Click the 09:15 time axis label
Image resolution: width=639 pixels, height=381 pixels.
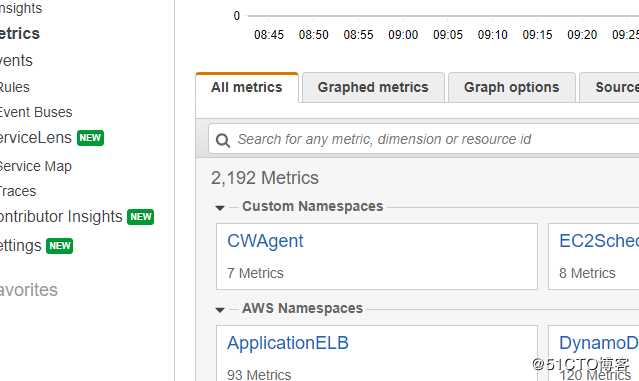point(537,35)
